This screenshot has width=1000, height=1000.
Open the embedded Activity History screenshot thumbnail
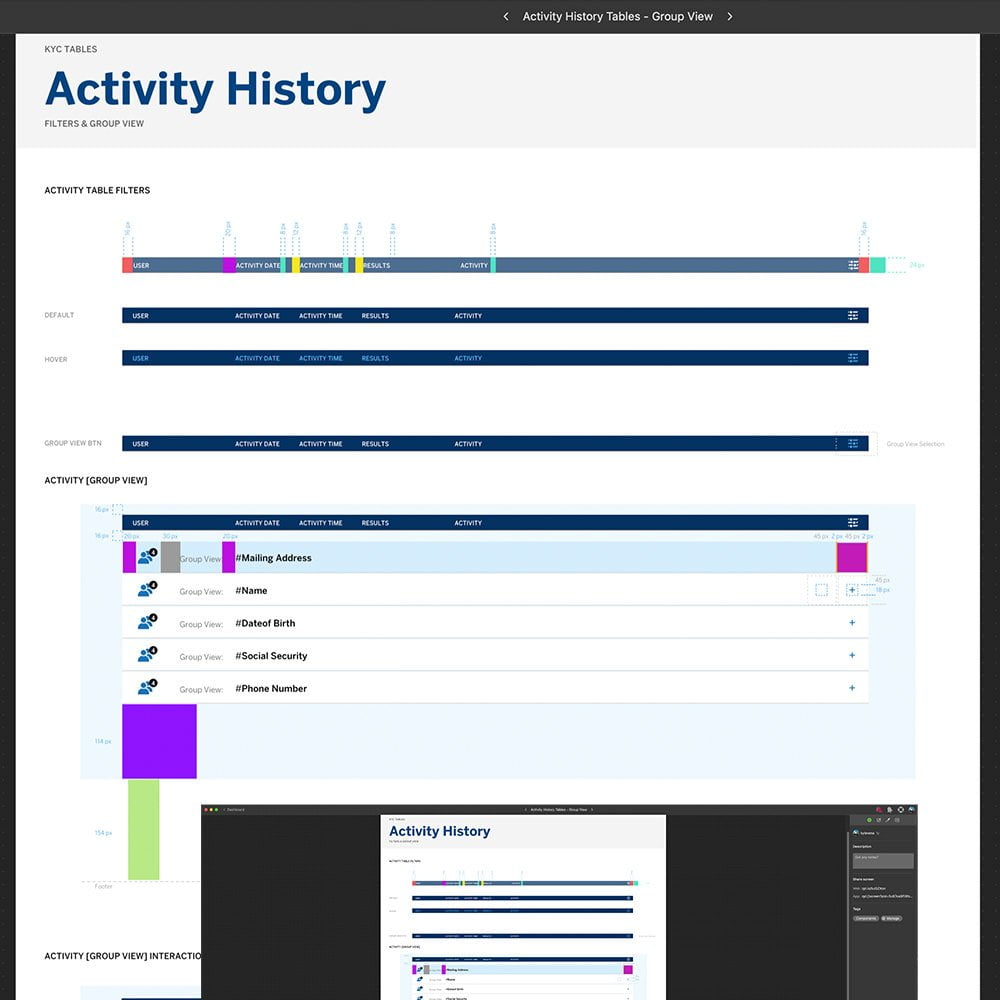tap(558, 902)
